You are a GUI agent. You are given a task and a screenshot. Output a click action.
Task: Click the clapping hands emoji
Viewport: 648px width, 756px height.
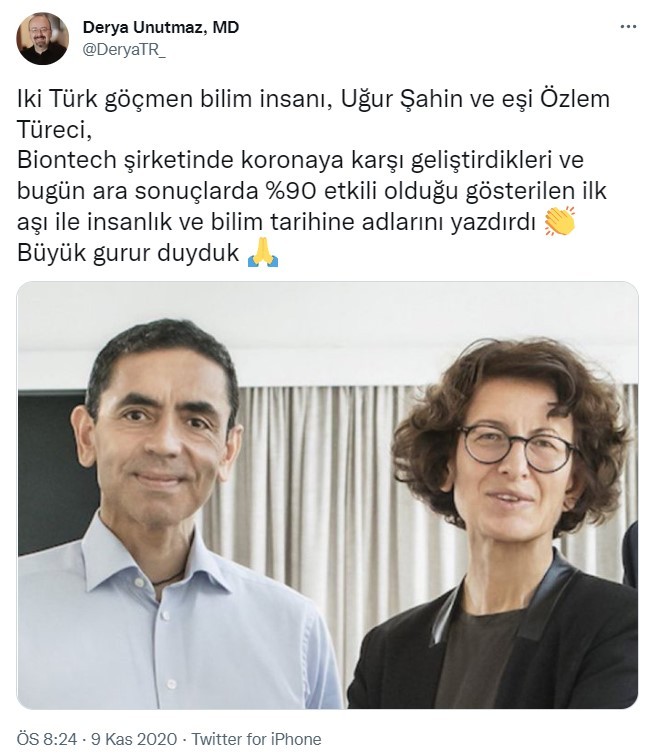pyautogui.click(x=560, y=221)
